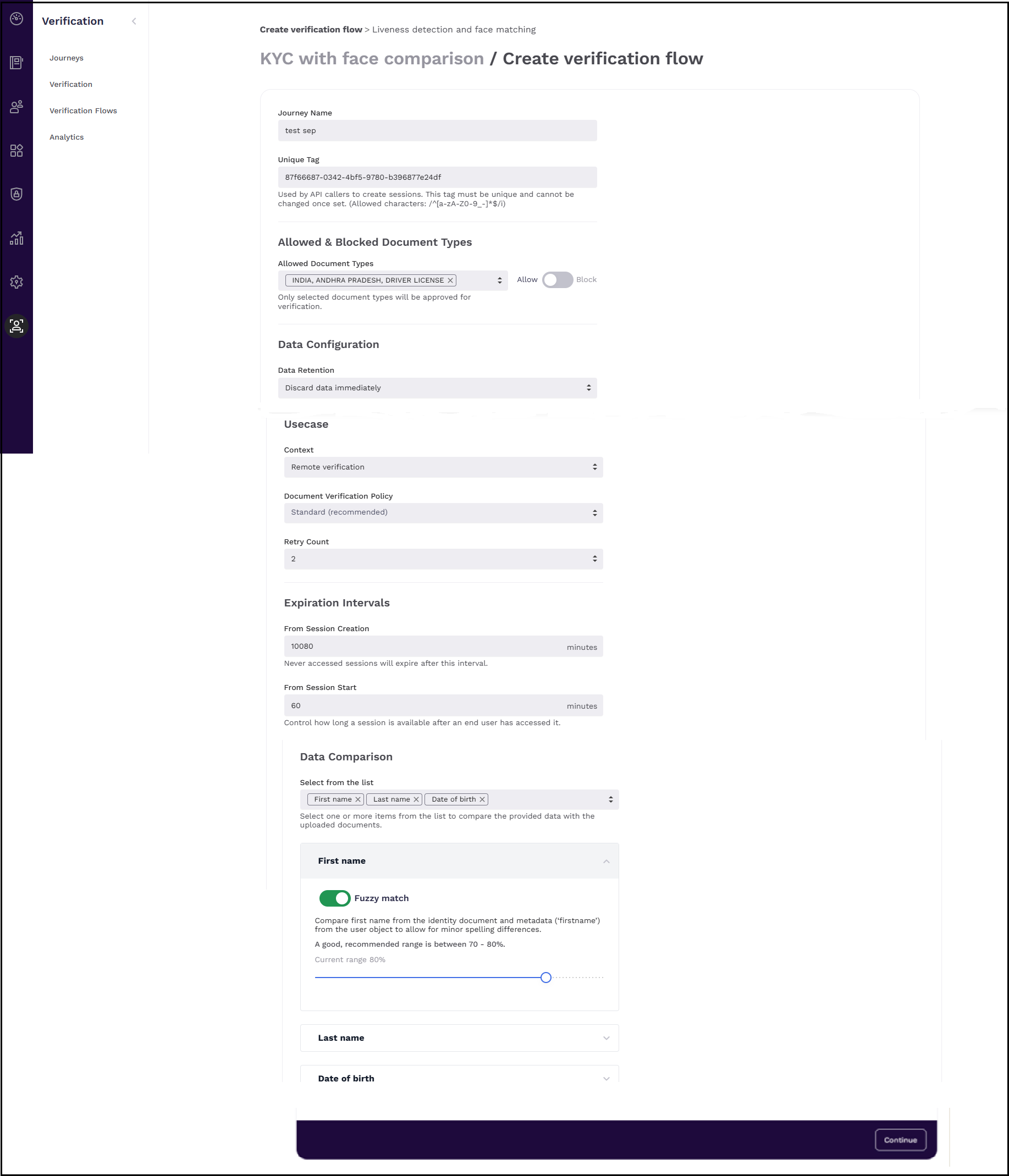The image size is (1009, 1176).
Task: Remove the INDIA, ANDHRA PRADESH, DRIVER LICENSE tag
Action: point(450,280)
